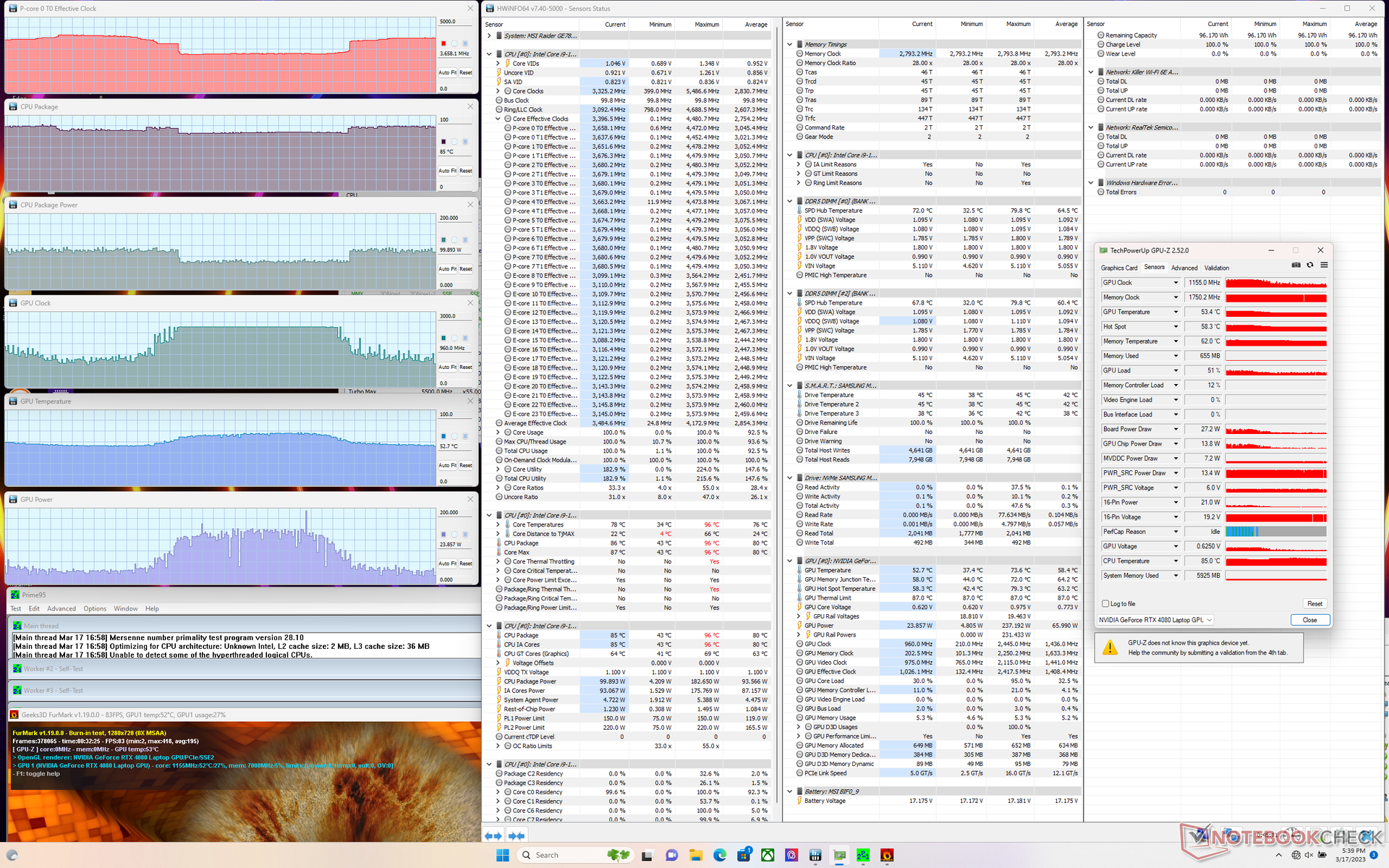Open FurMark from the taskbar

(887, 855)
